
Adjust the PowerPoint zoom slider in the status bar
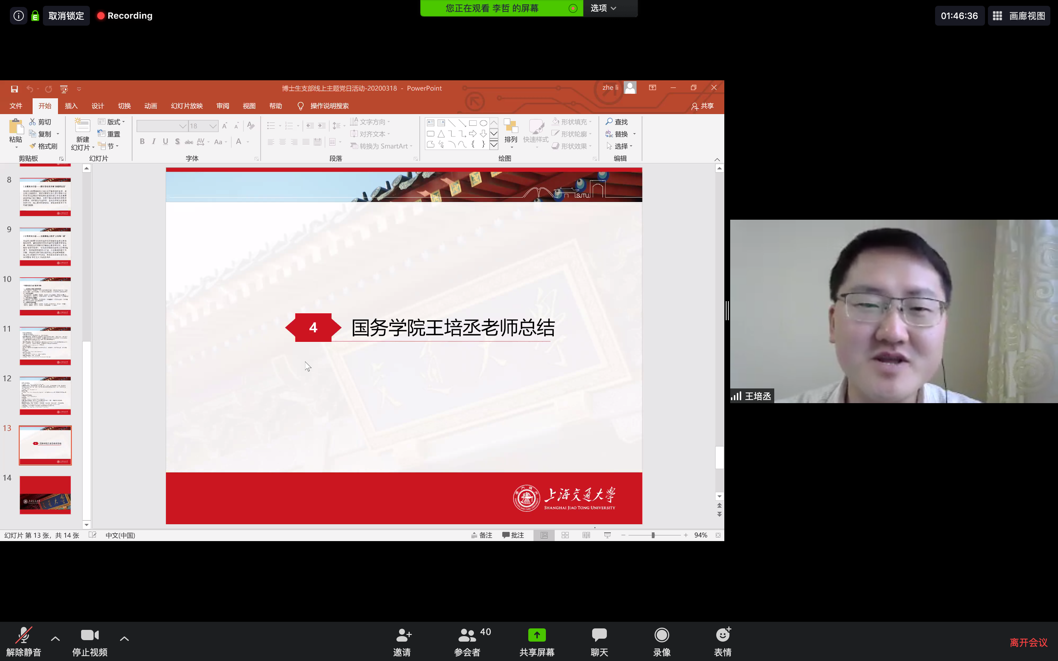point(653,536)
